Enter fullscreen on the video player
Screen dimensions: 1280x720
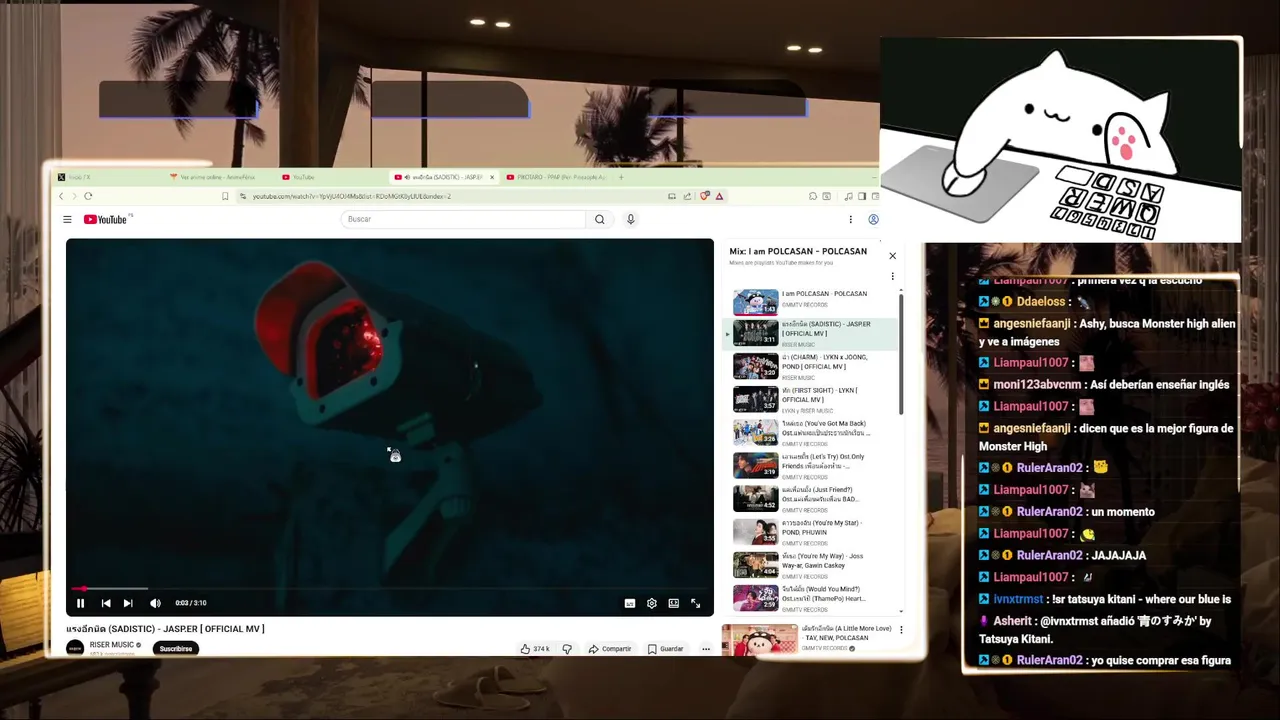tap(696, 603)
